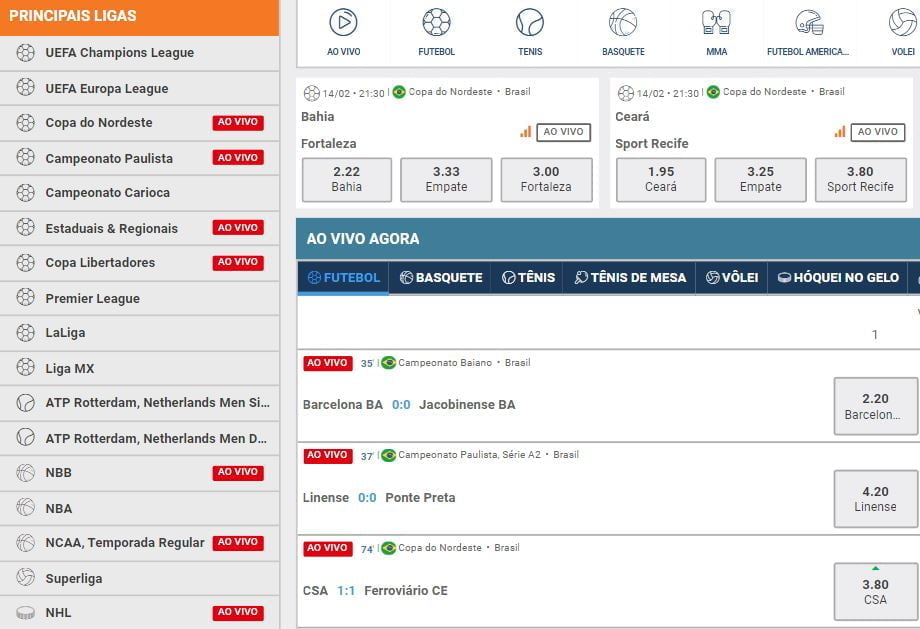Pick Empate at 3.25 odds
Image resolution: width=920 pixels, height=629 pixels.
(x=760, y=179)
